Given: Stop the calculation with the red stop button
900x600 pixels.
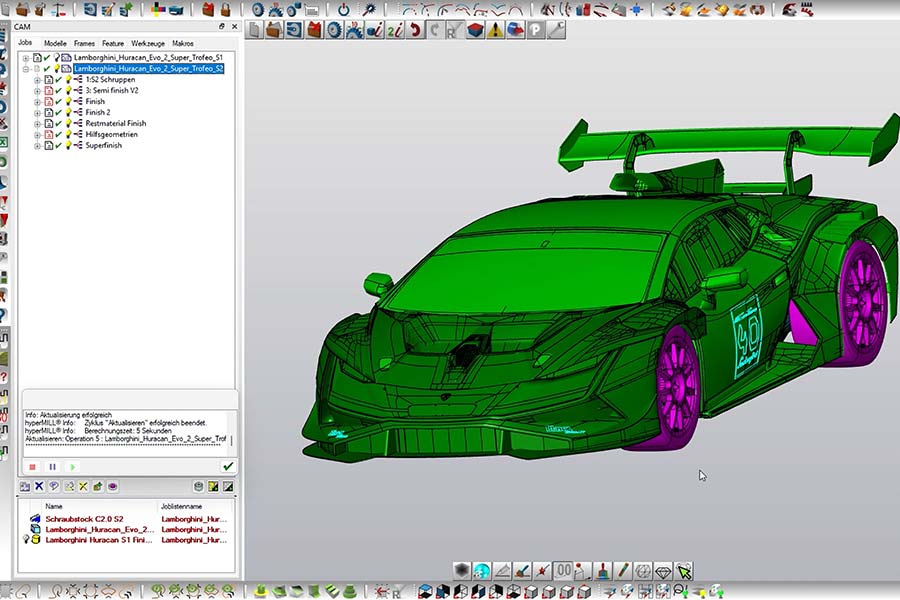Looking at the screenshot, I should [33, 467].
